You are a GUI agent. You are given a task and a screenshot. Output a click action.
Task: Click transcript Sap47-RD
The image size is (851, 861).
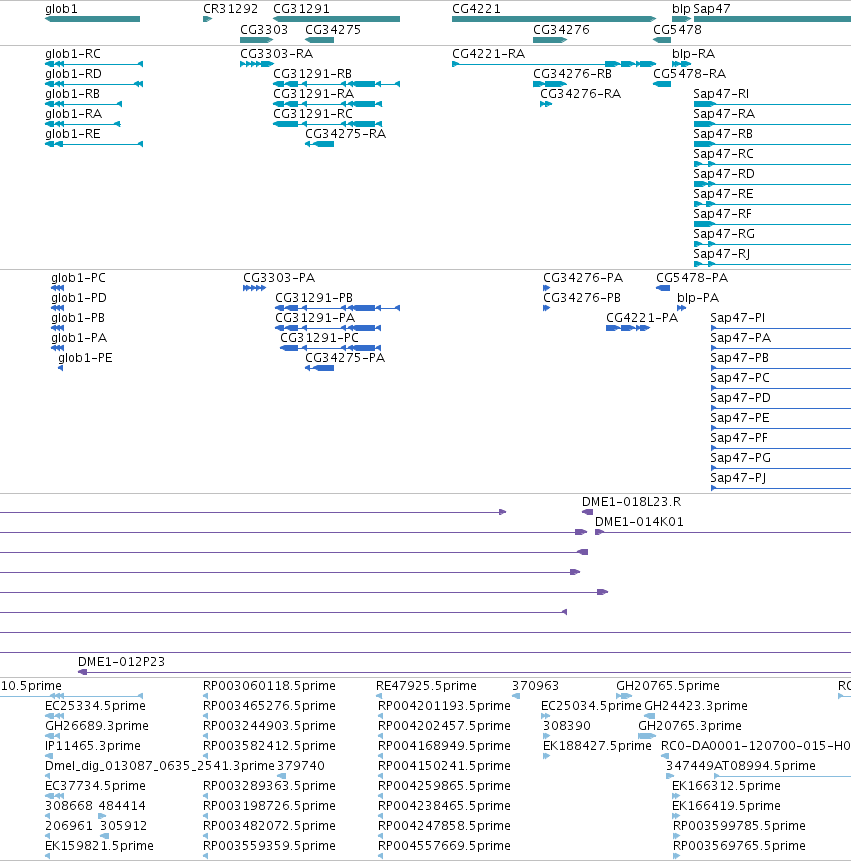tap(724, 174)
